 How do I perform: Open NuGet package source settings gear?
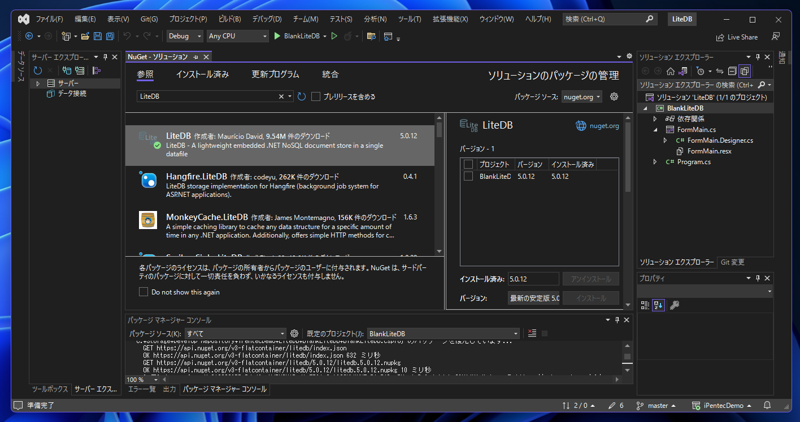[x=614, y=96]
